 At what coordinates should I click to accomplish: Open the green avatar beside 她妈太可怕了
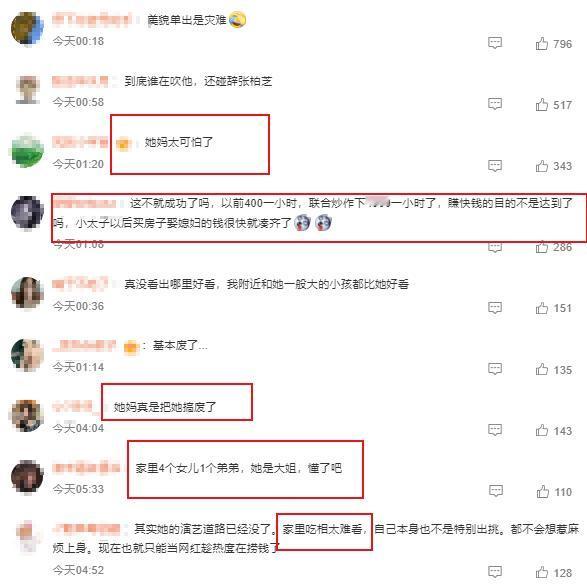27,150
